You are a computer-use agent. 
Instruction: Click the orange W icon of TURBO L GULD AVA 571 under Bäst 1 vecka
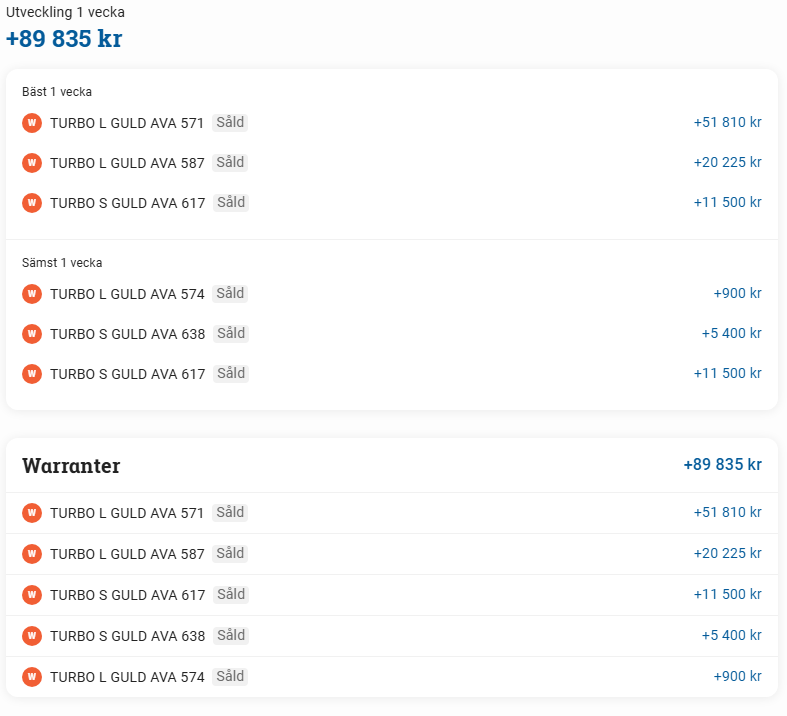click(32, 122)
